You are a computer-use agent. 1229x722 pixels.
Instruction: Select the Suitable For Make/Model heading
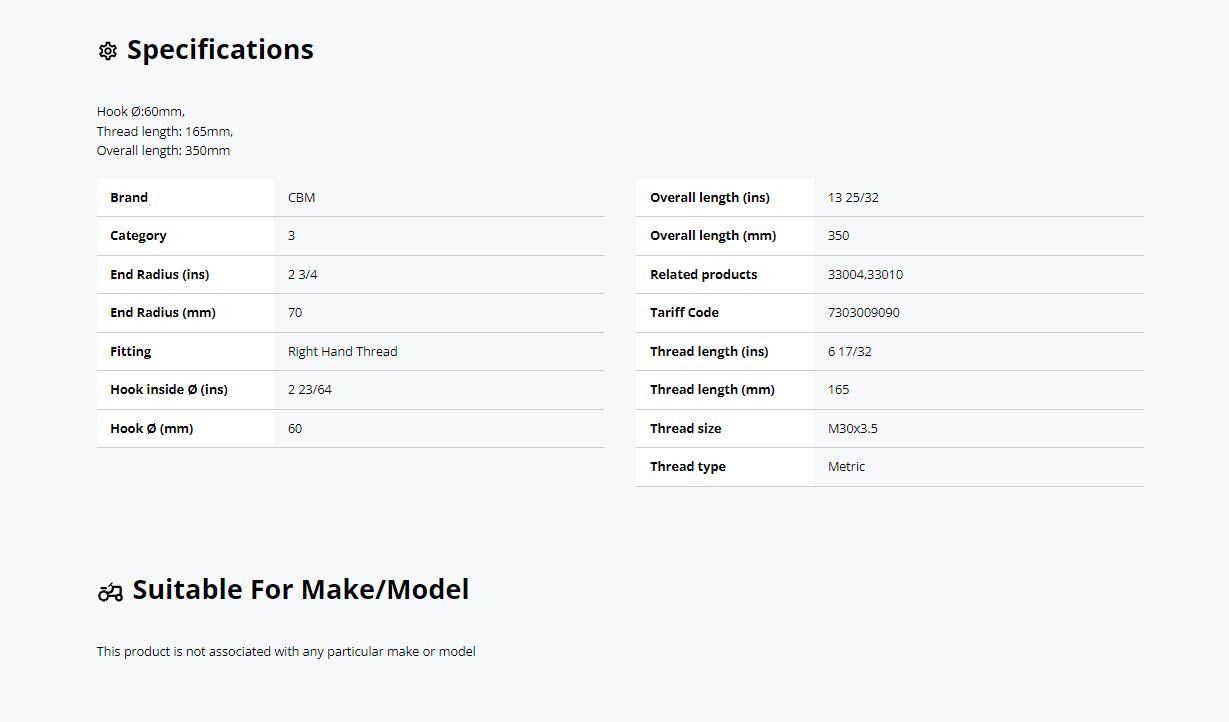300,589
